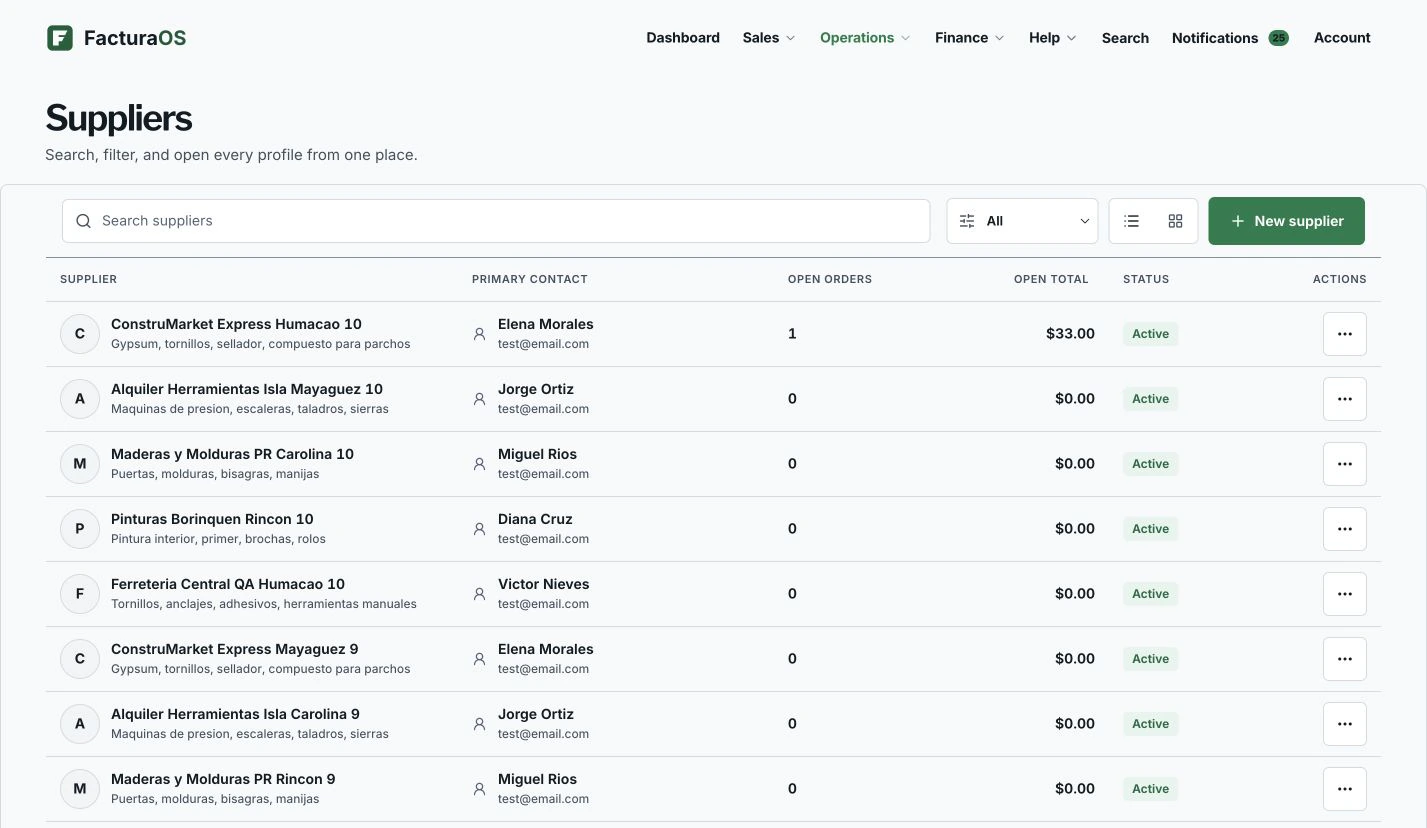Open actions menu for Maderas y Molduras PR Rincon 9
The height and width of the screenshot is (828, 1427).
1344,789
